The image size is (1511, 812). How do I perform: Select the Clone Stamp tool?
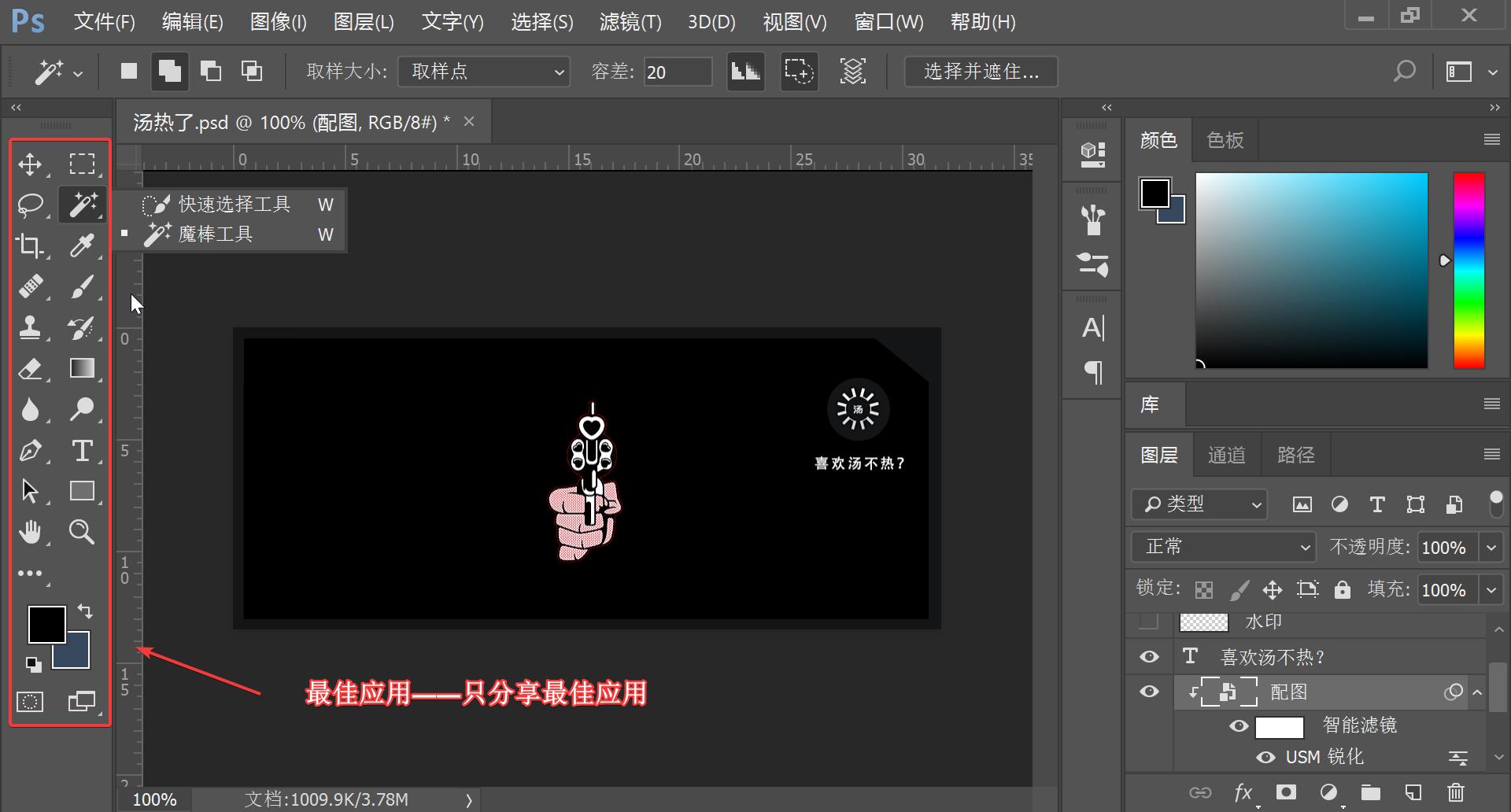click(31, 328)
